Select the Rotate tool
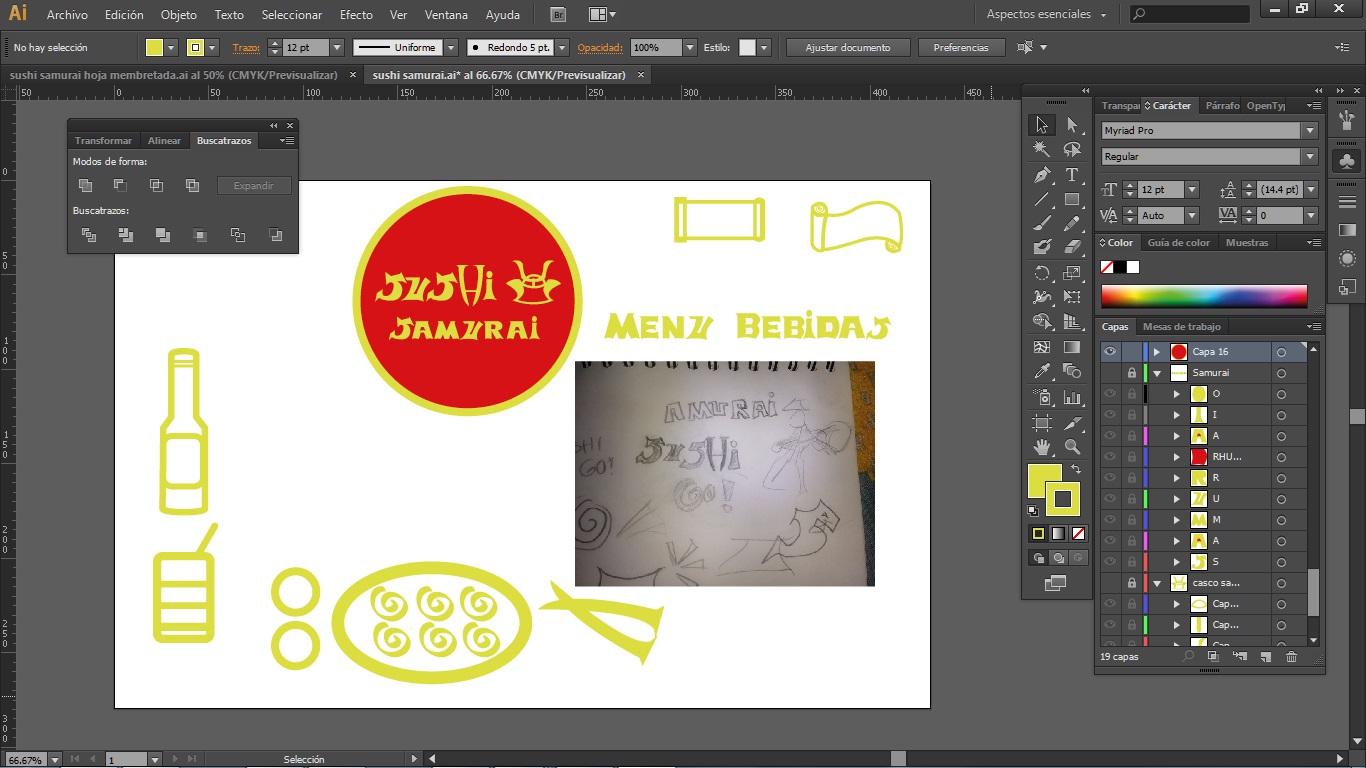The width and height of the screenshot is (1366, 768). point(1042,272)
